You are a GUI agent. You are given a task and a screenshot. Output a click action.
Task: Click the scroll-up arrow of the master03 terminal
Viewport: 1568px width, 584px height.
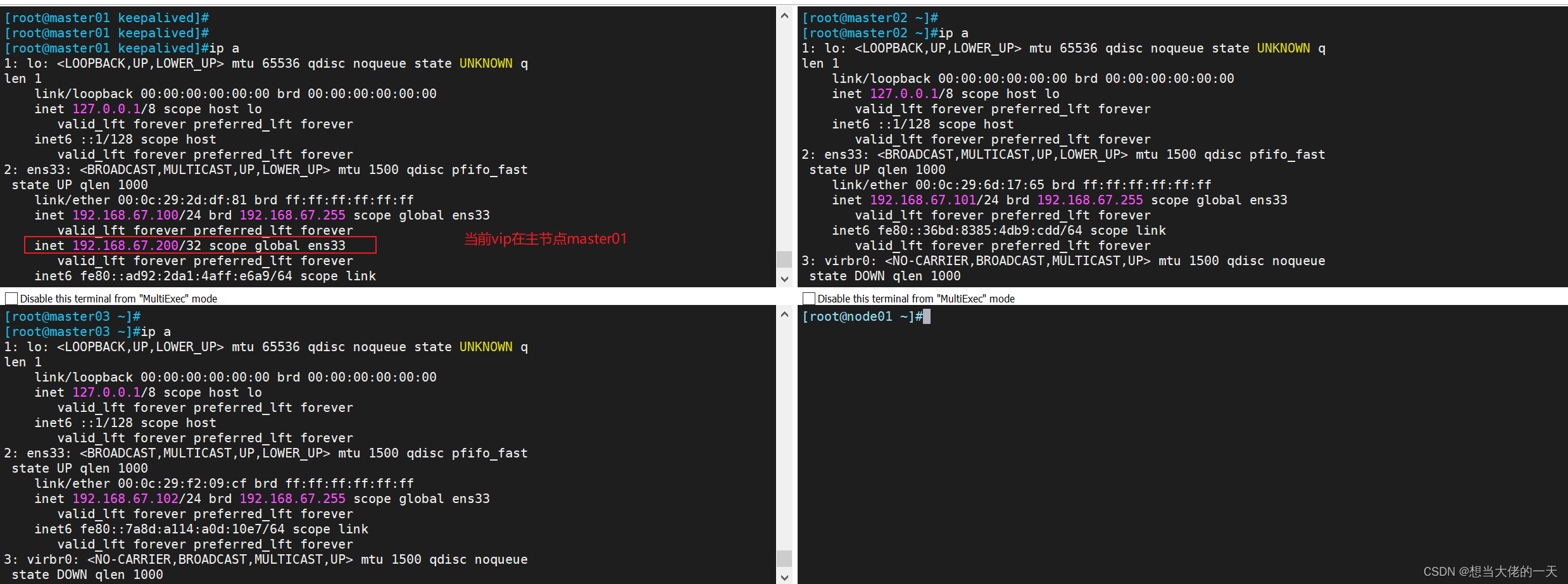(x=784, y=314)
